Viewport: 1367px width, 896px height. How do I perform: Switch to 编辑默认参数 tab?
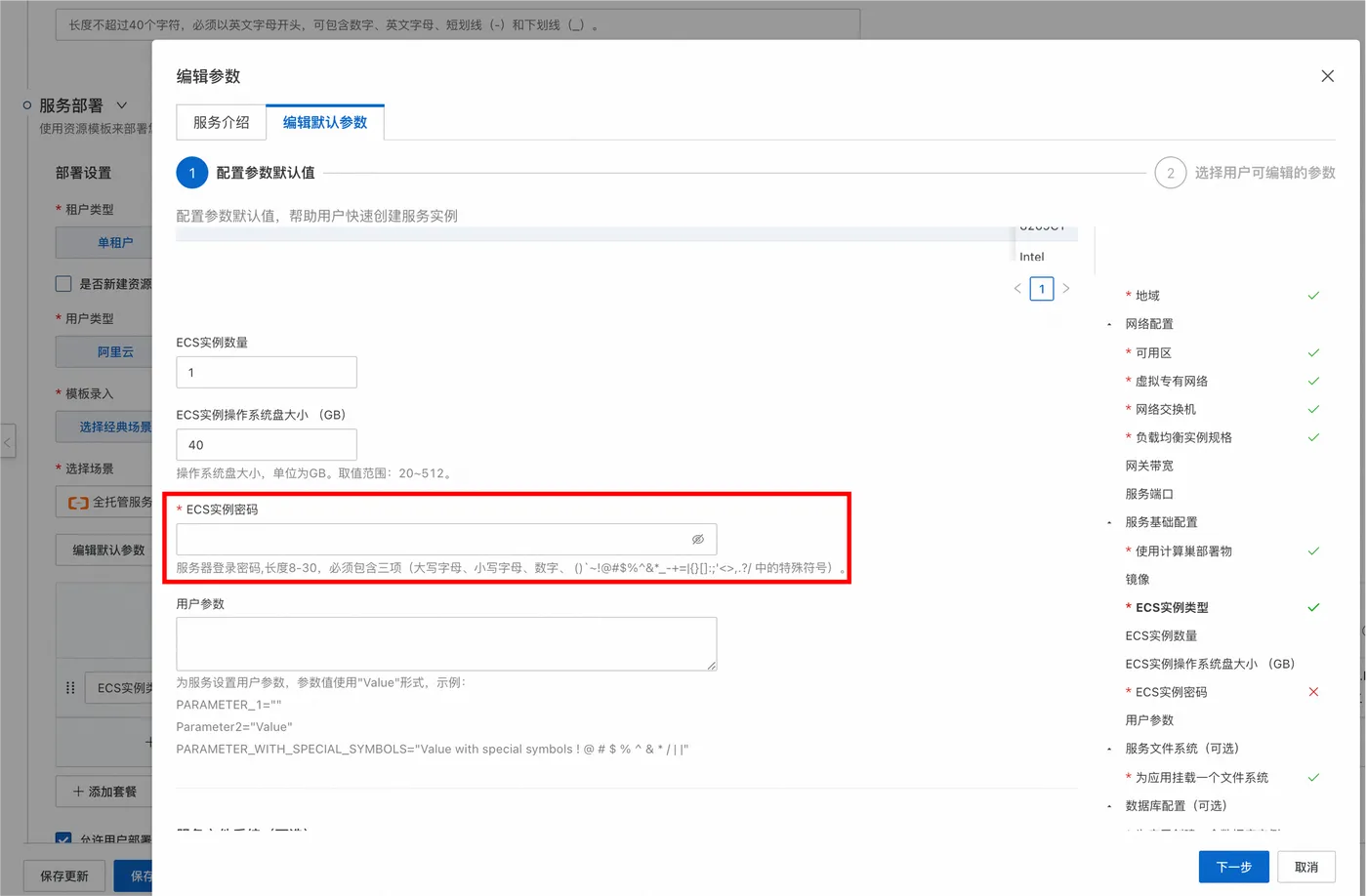coord(325,122)
